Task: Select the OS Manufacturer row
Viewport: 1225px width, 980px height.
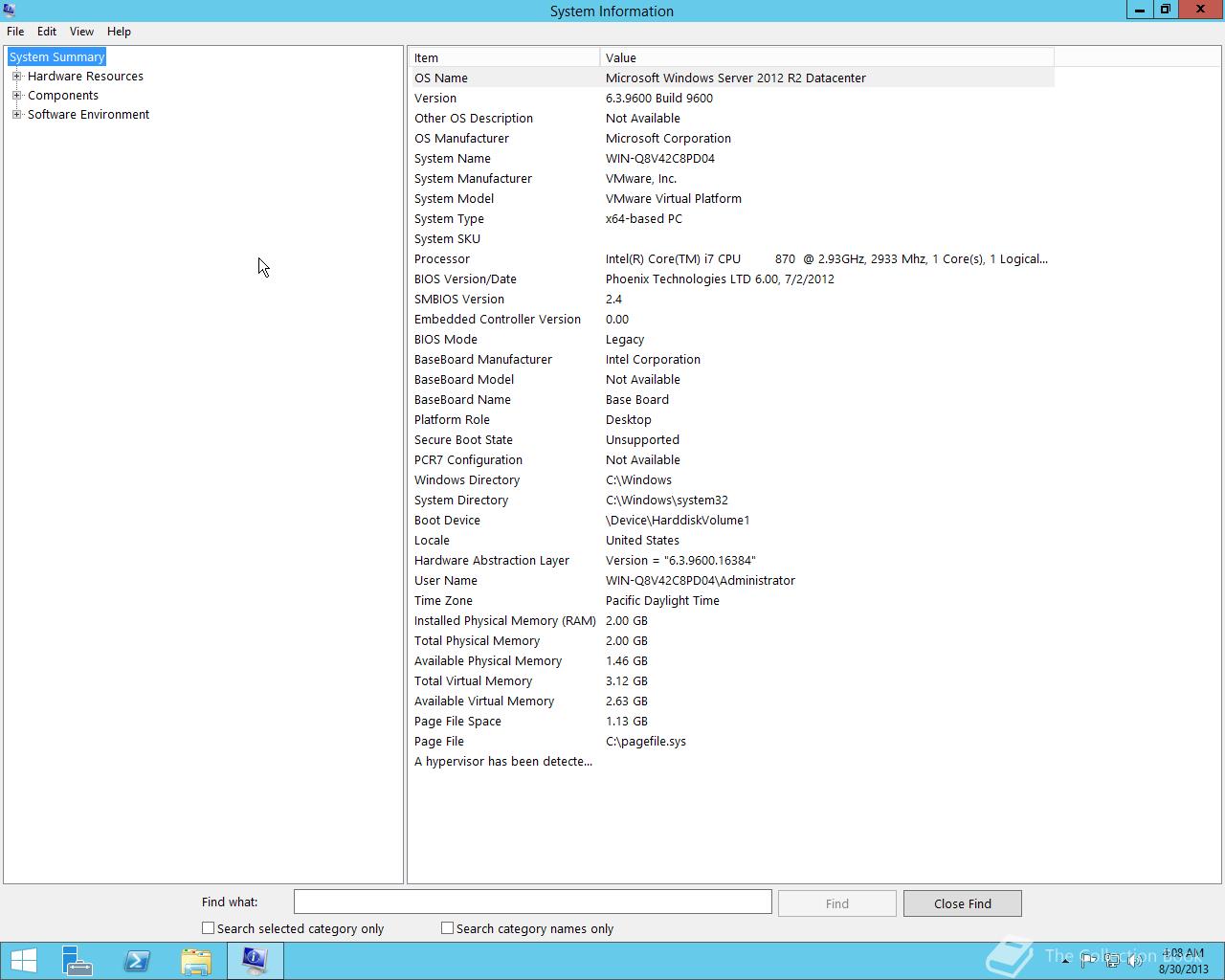Action: pyautogui.click(x=732, y=138)
